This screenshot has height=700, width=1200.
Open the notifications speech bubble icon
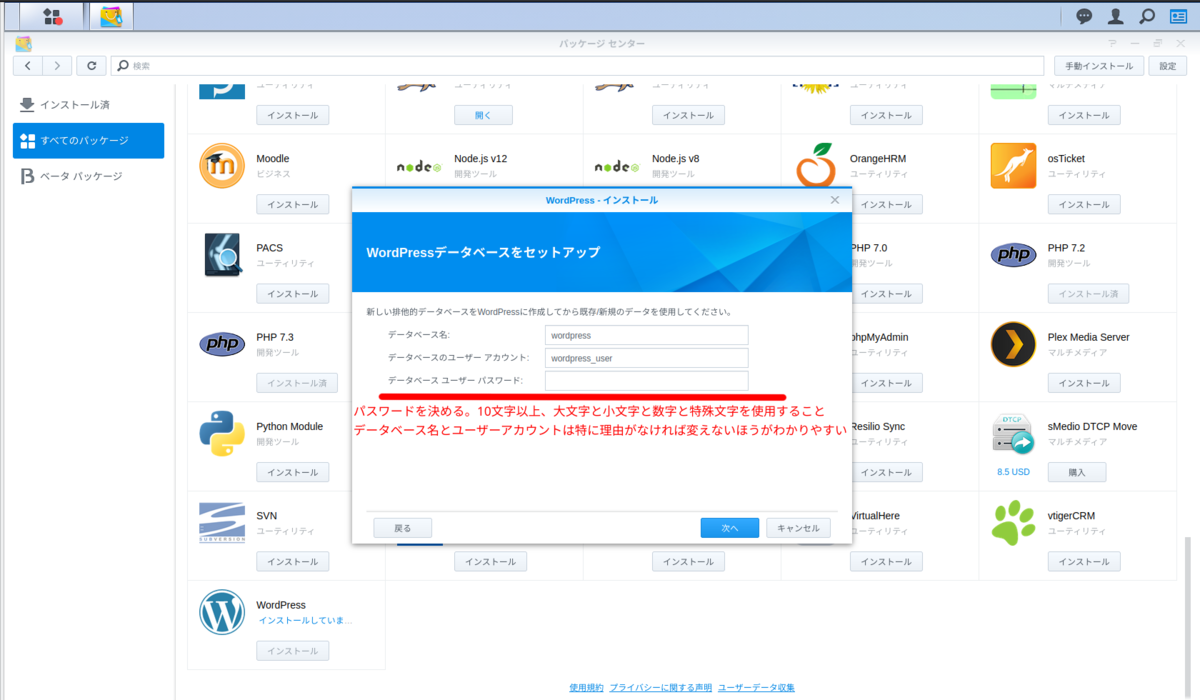[x=1084, y=16]
